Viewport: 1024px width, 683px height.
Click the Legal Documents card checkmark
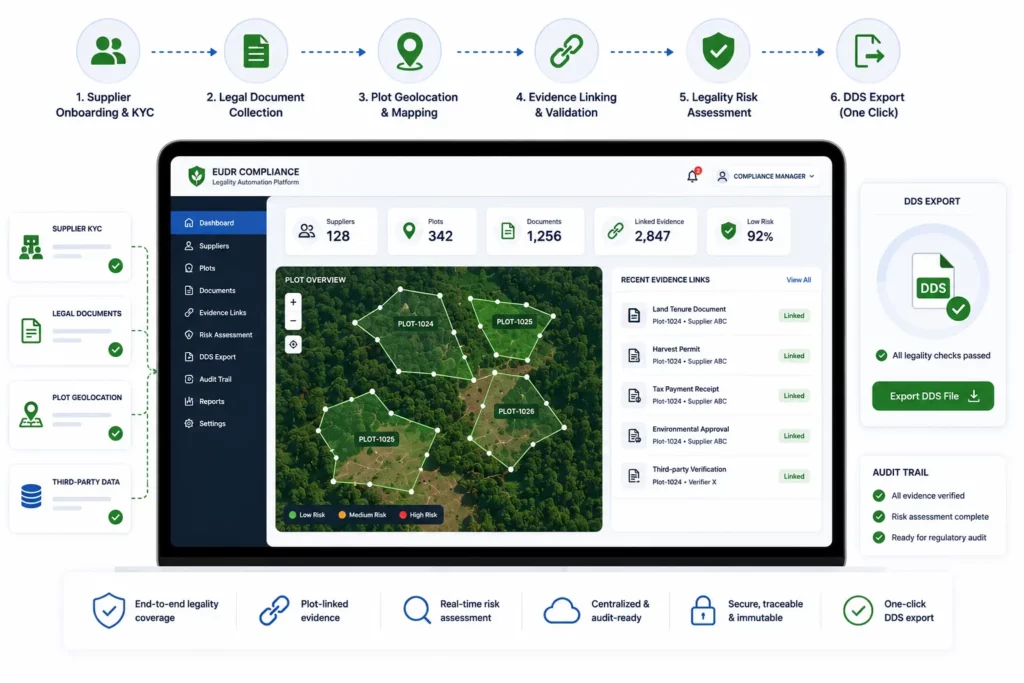tap(116, 350)
